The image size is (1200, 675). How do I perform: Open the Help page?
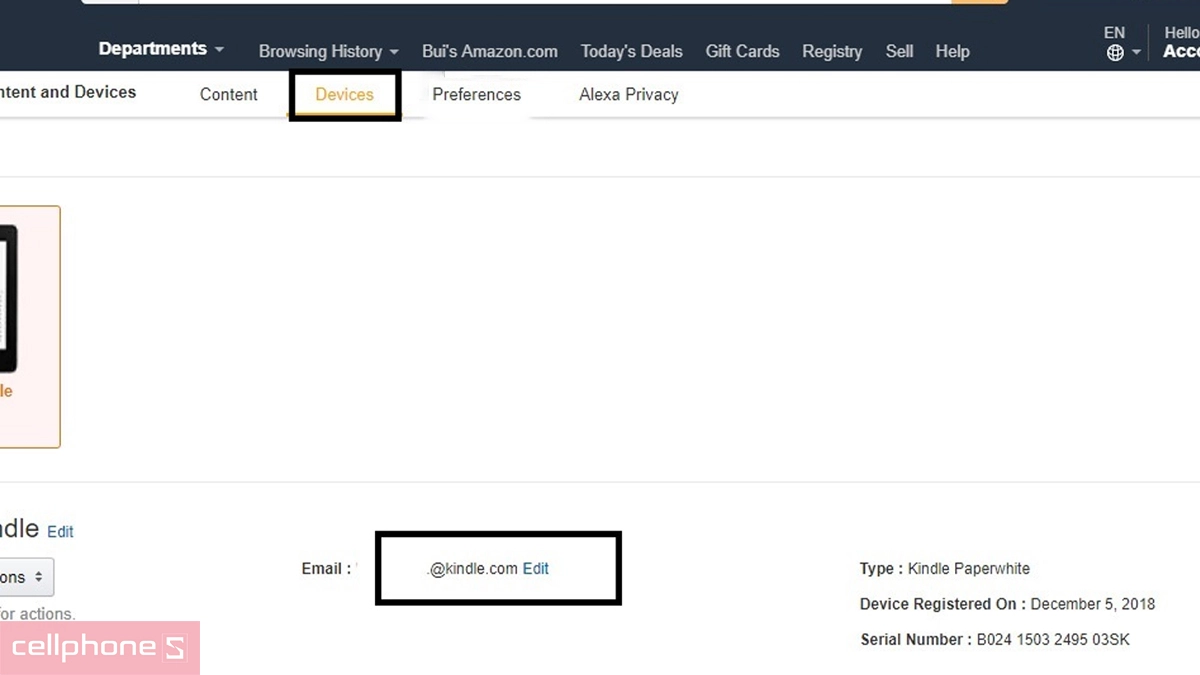(952, 51)
